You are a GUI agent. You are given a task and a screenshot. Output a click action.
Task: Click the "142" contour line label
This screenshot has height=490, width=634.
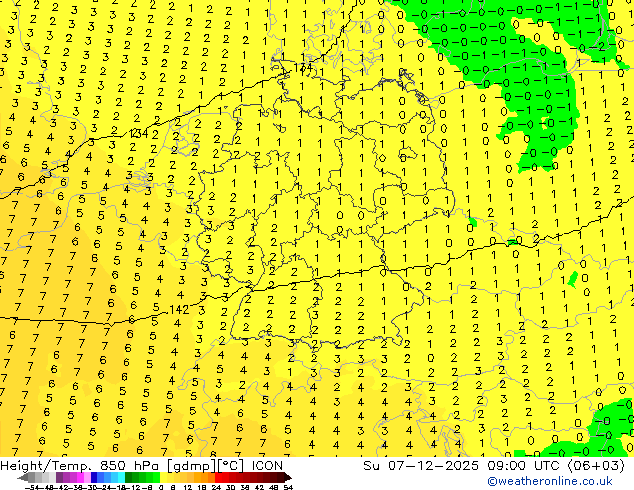pos(179,310)
